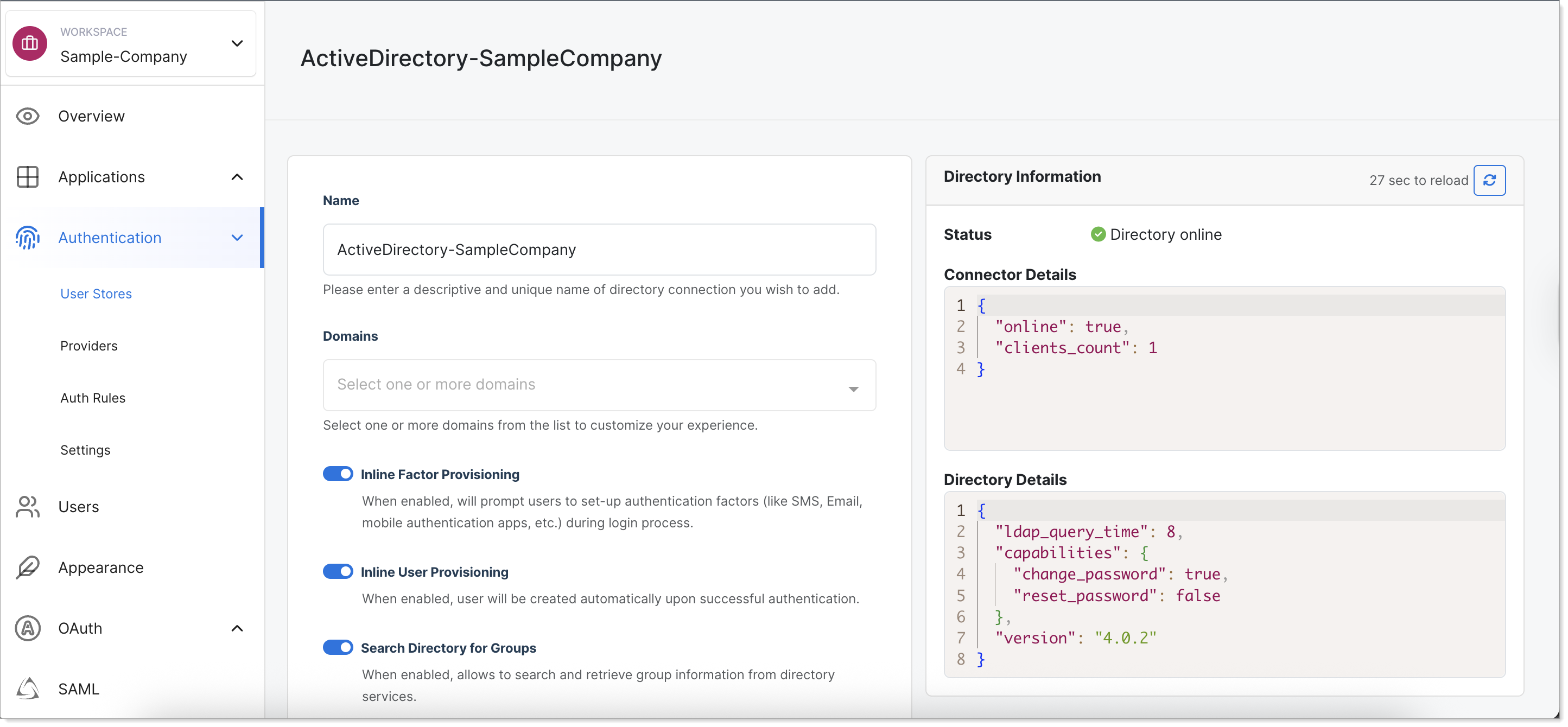Click the Search Directory for Groups label
Image resolution: width=1568 pixels, height=727 pixels.
pos(448,648)
